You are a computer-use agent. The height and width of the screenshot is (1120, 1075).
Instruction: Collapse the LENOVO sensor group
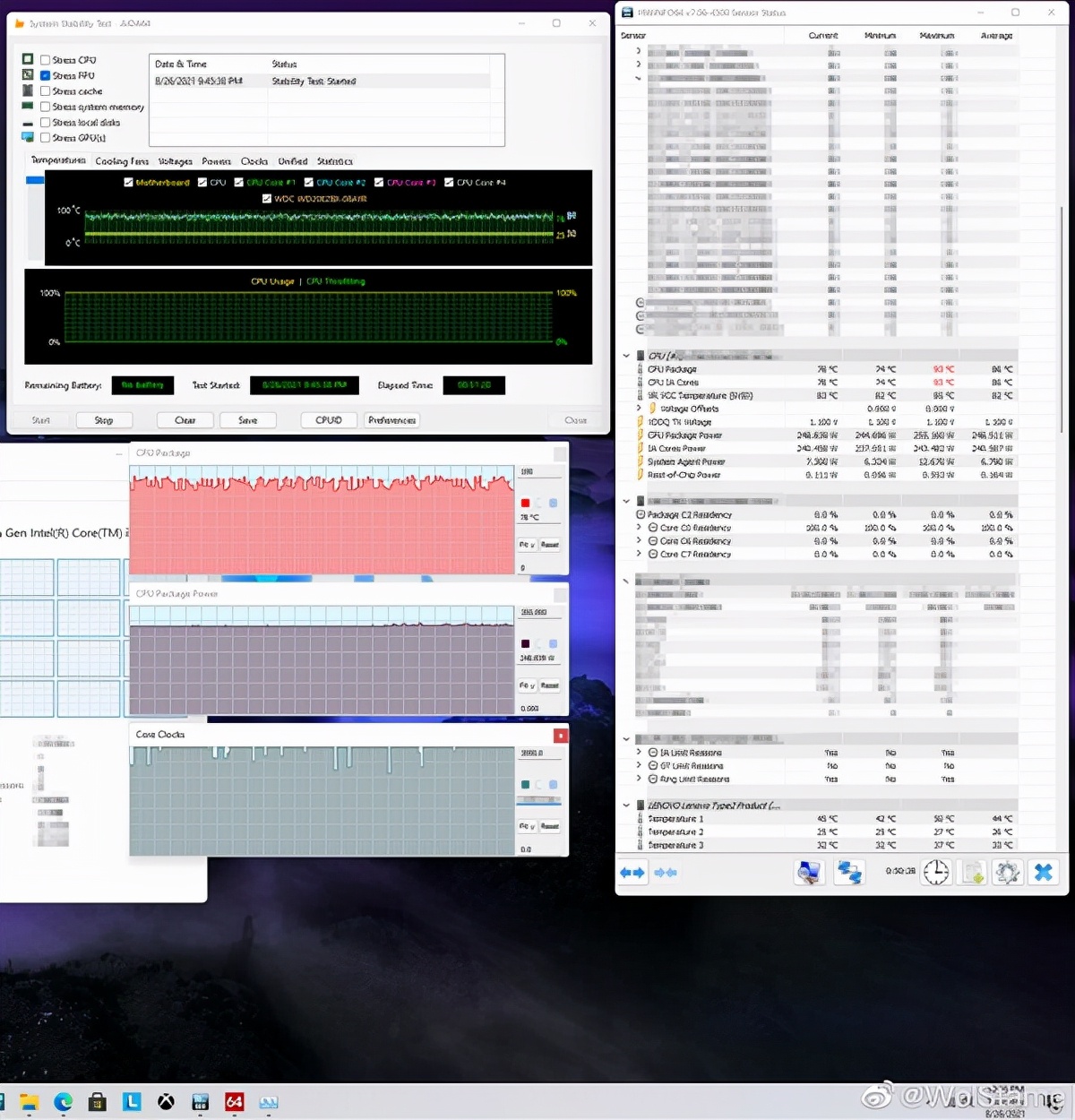[626, 806]
